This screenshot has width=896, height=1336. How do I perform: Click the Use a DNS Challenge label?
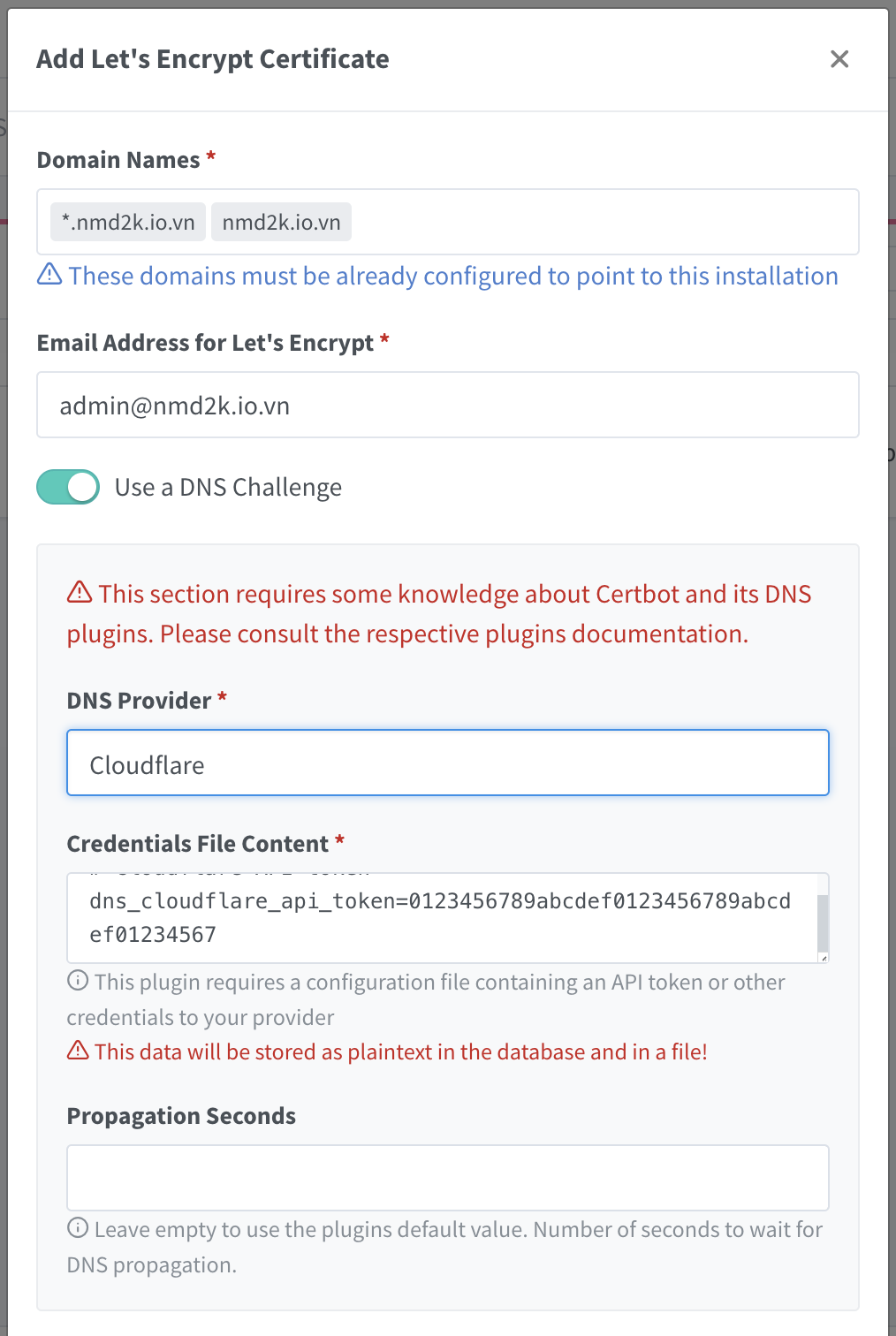point(228,488)
